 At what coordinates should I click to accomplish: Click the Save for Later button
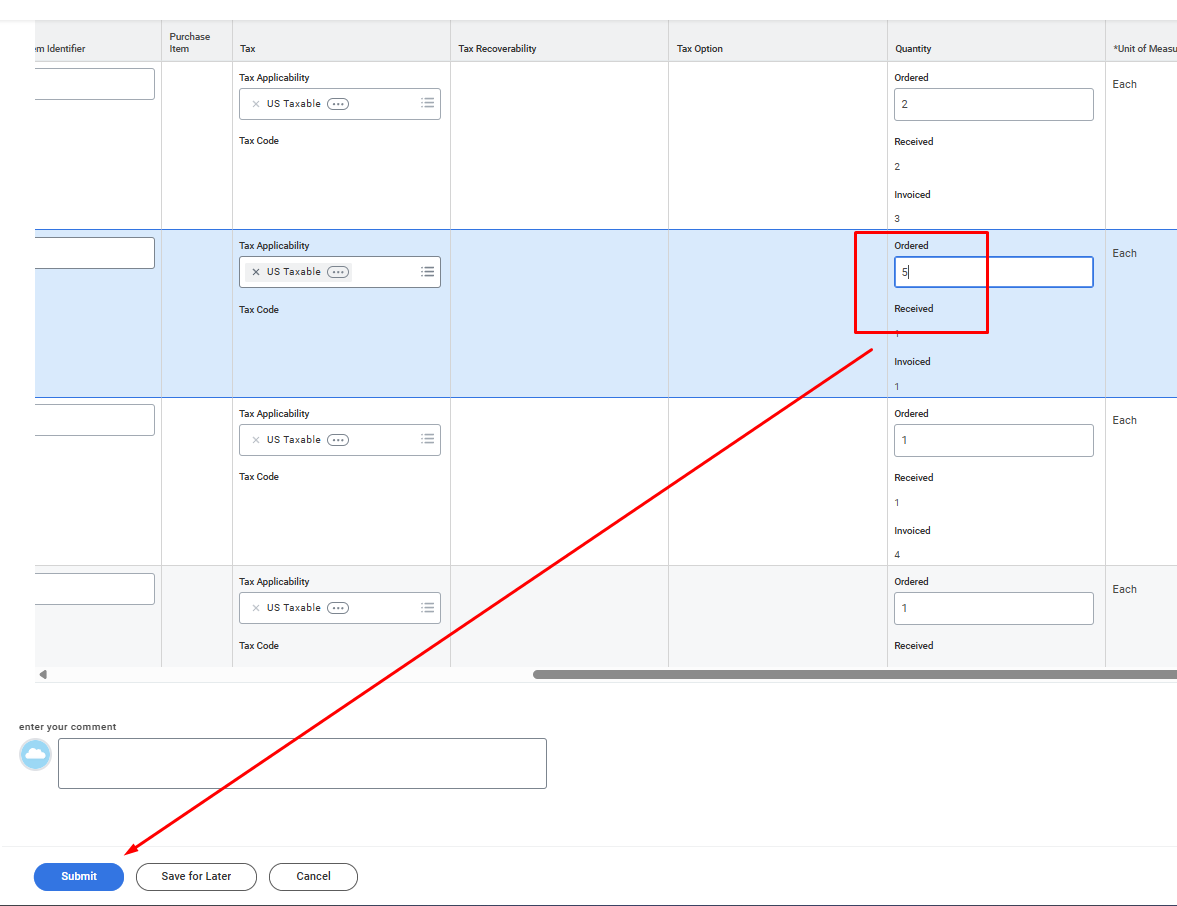point(196,877)
